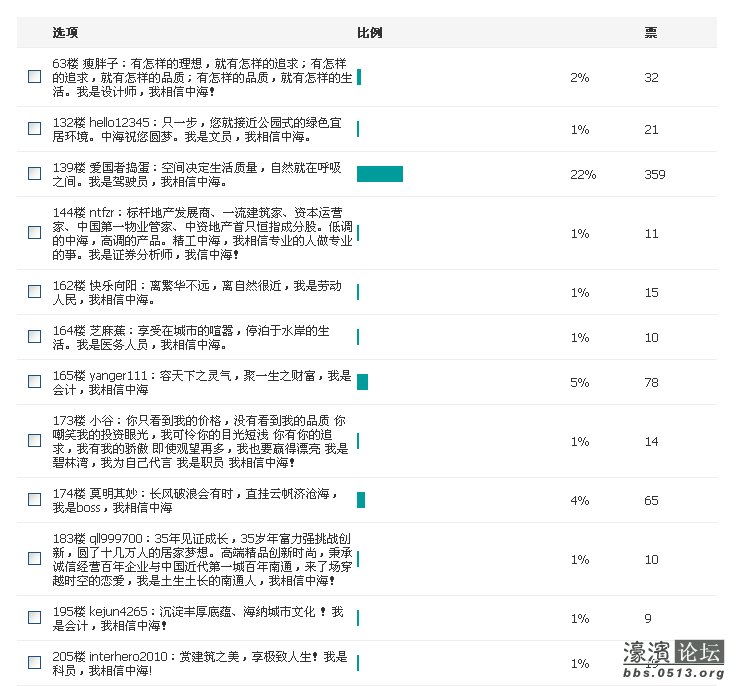736x686 pixels.
Task: Click the 183楼 qll999700 option text
Action: [x=202, y=560]
